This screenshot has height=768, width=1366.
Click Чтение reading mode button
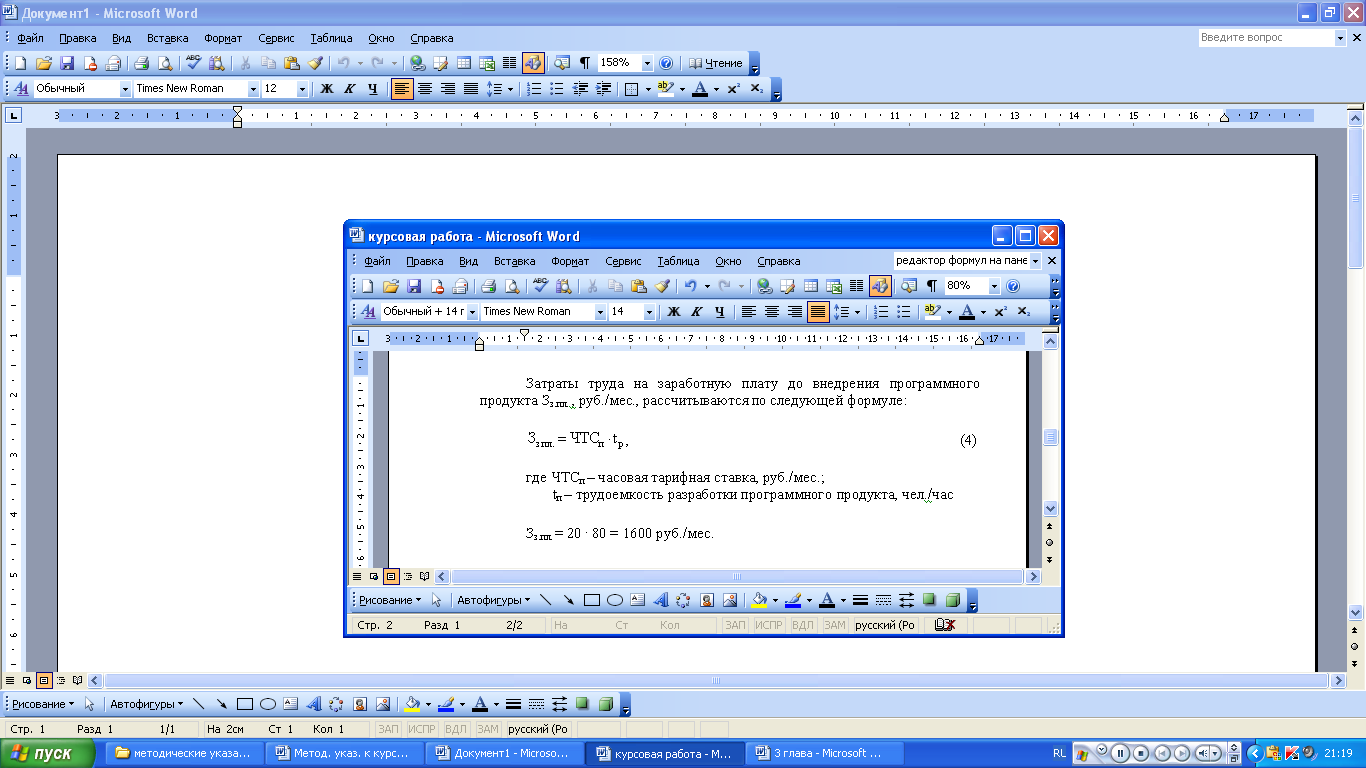[x=716, y=63]
